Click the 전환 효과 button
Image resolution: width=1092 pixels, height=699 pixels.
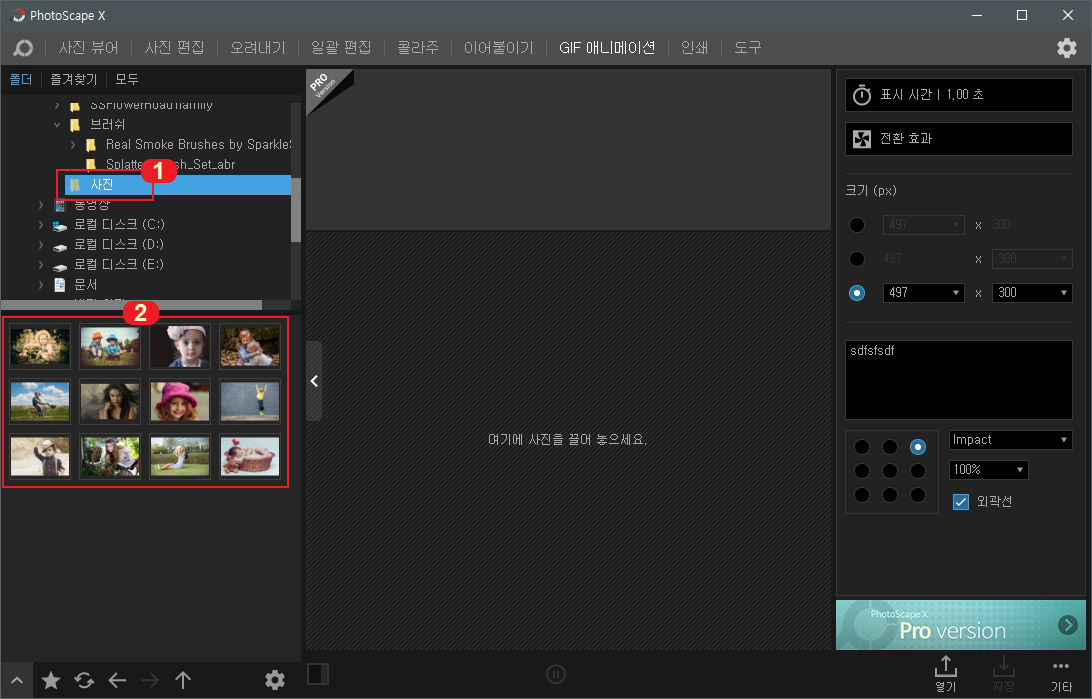959,139
